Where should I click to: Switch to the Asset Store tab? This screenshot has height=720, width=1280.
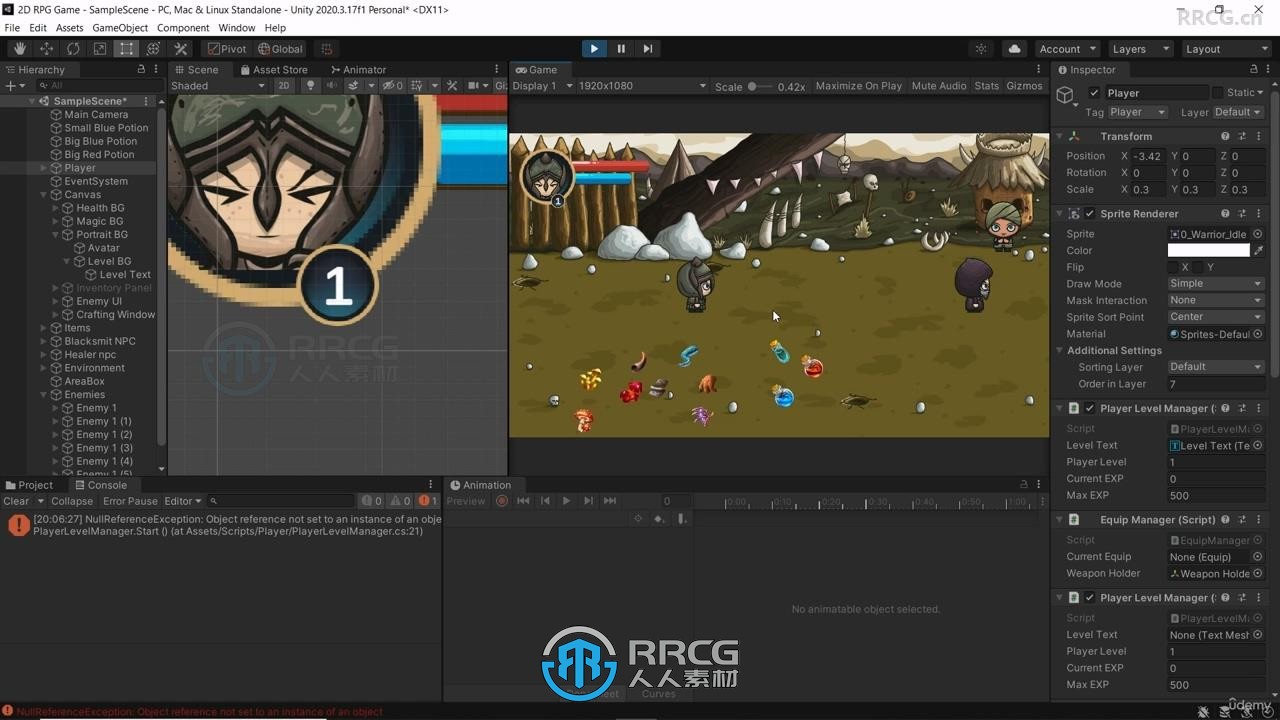274,70
